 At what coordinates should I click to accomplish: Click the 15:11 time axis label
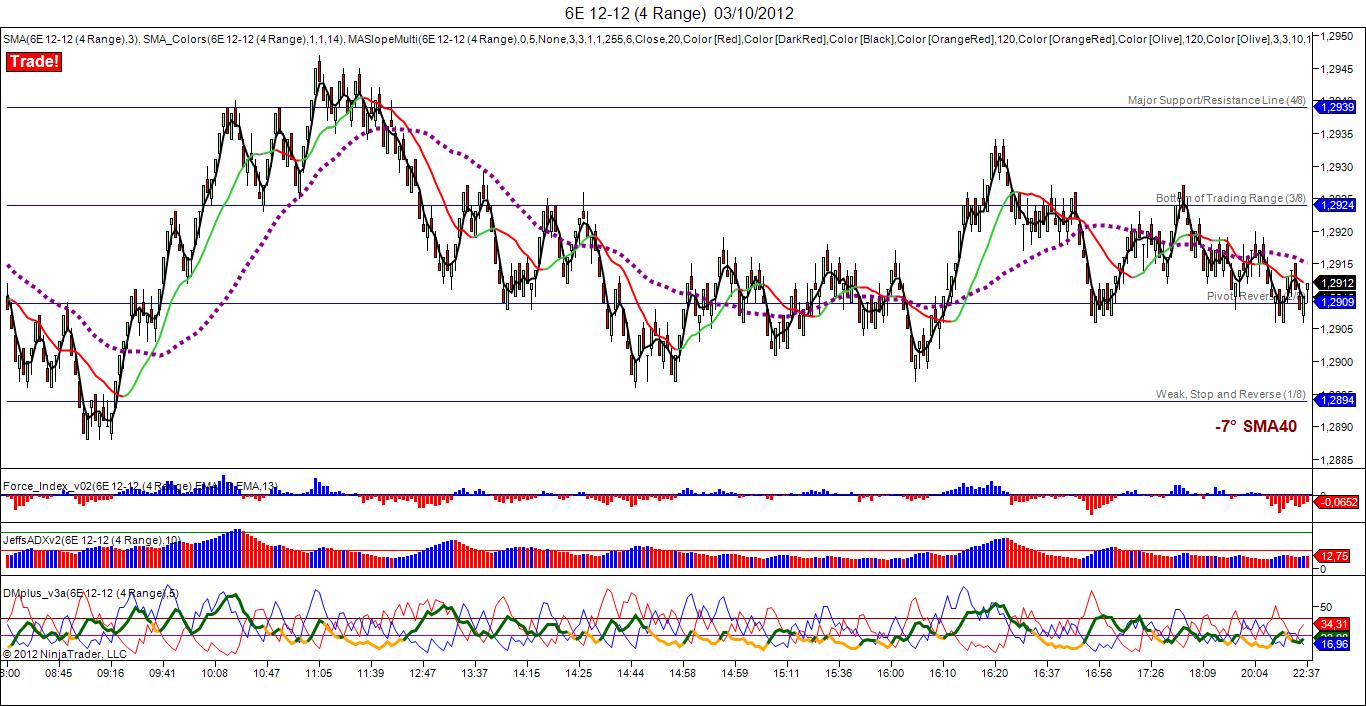(786, 674)
